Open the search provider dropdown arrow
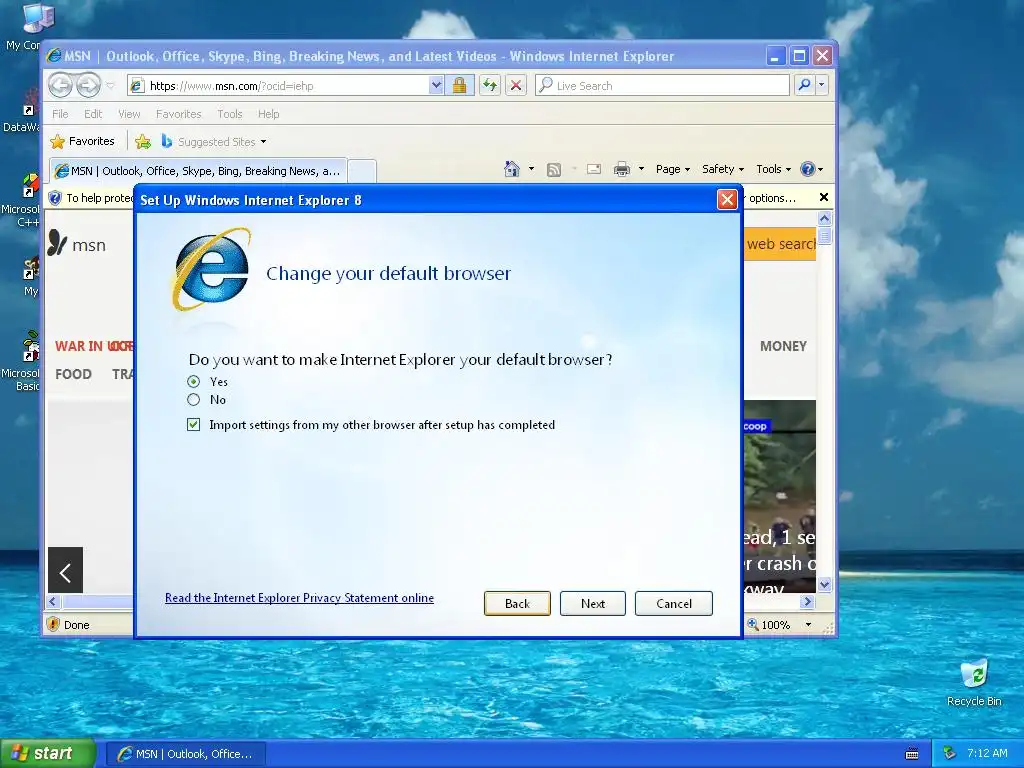The width and height of the screenshot is (1024, 768). [822, 85]
